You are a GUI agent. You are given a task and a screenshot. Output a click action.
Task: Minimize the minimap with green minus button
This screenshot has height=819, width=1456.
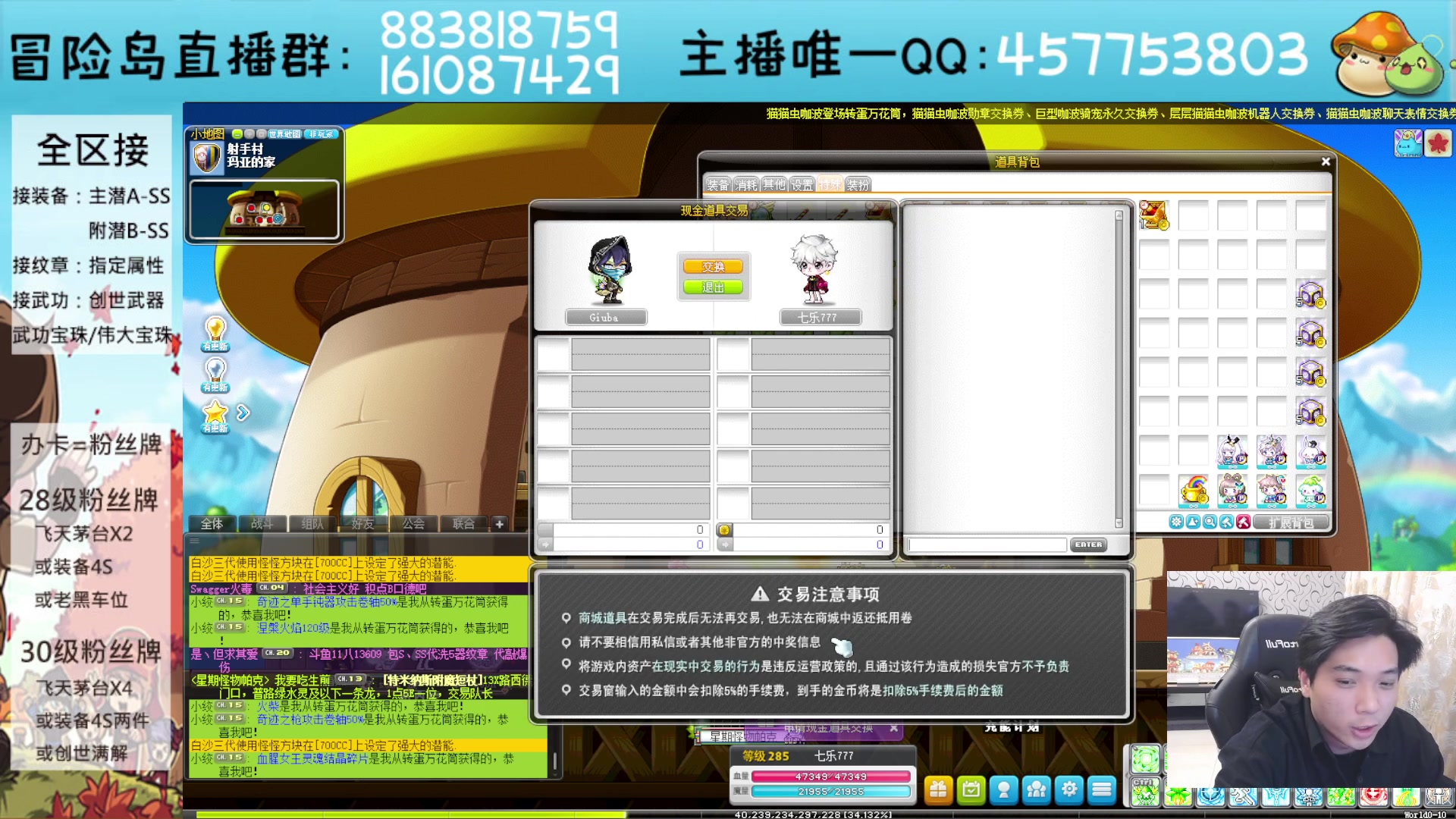coord(237,133)
